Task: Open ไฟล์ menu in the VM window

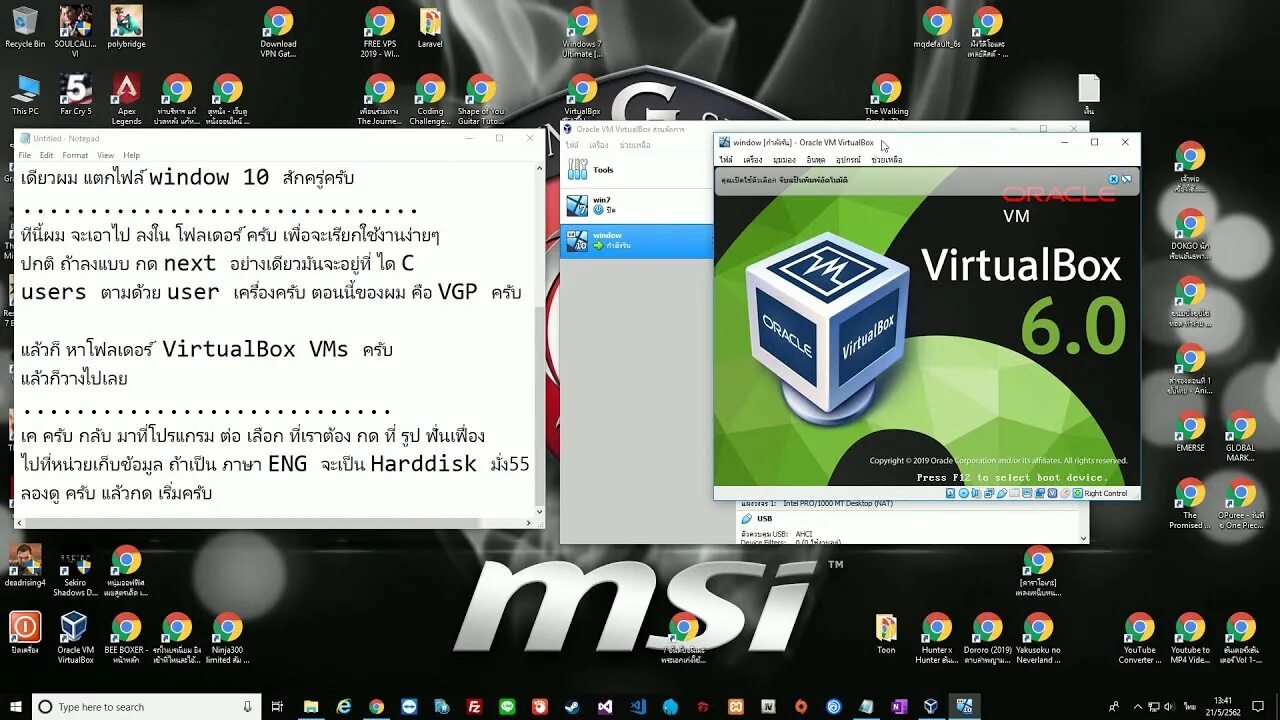Action: 726,160
